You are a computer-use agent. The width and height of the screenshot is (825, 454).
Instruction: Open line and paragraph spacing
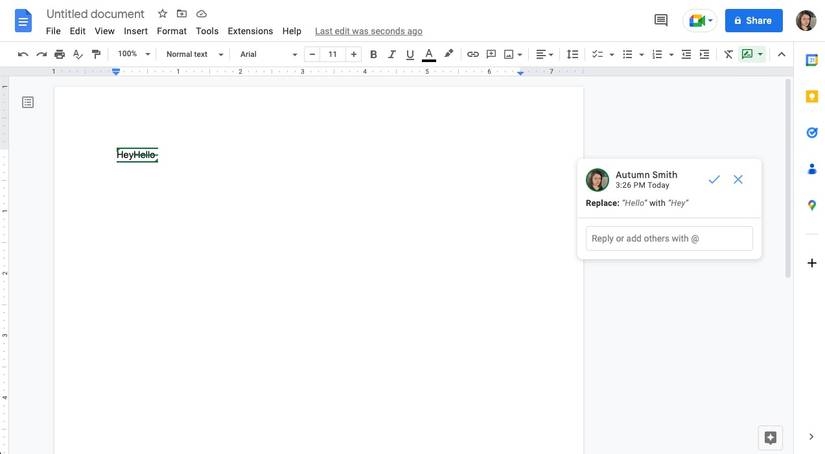tap(572, 54)
